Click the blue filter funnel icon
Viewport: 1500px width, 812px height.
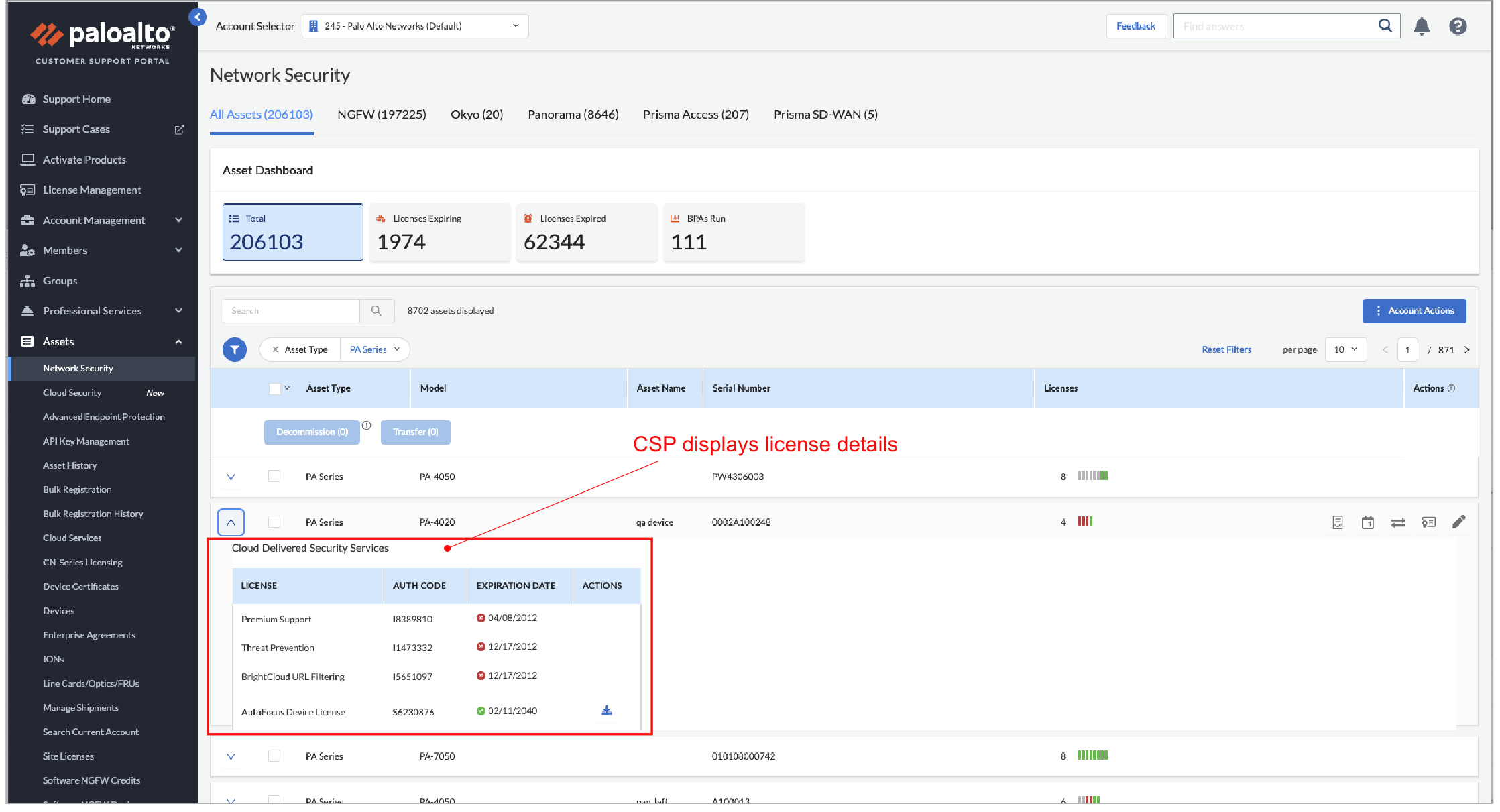235,349
